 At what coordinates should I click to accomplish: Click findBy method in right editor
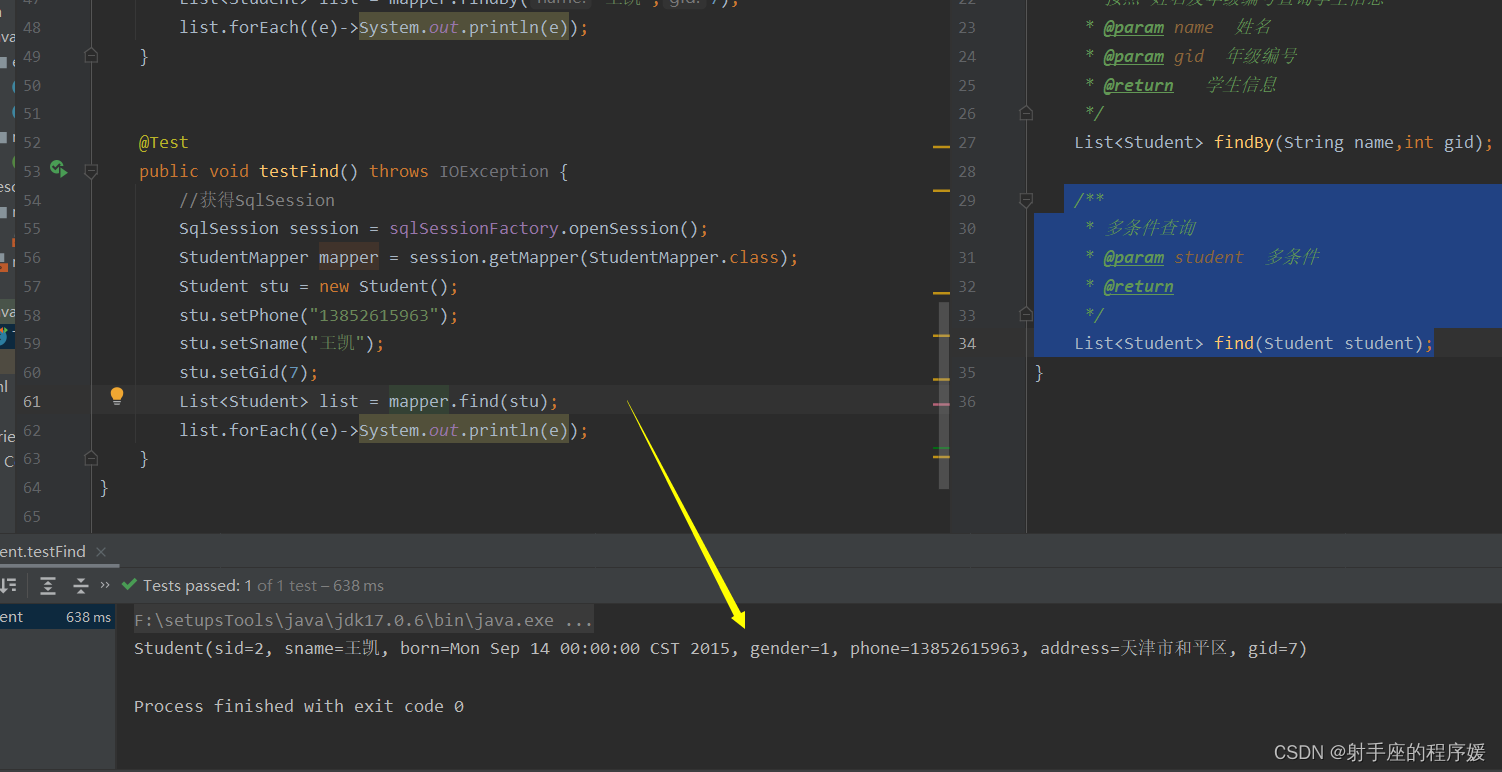point(1244,142)
